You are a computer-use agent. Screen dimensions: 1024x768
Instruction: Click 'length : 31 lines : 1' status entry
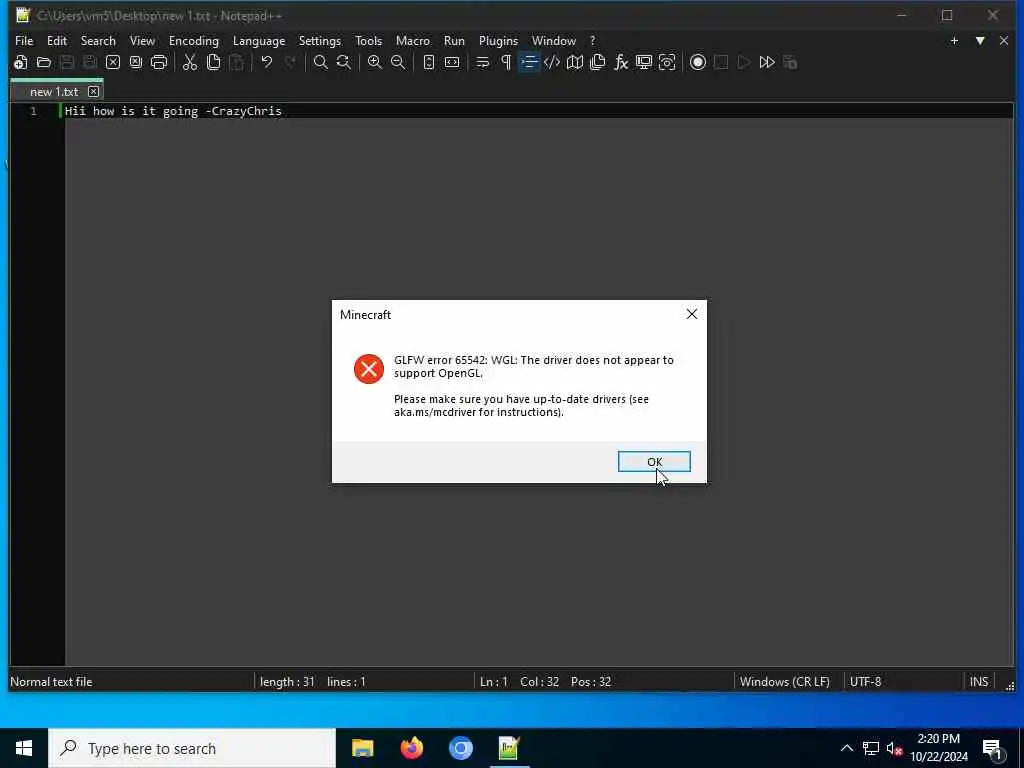(313, 681)
